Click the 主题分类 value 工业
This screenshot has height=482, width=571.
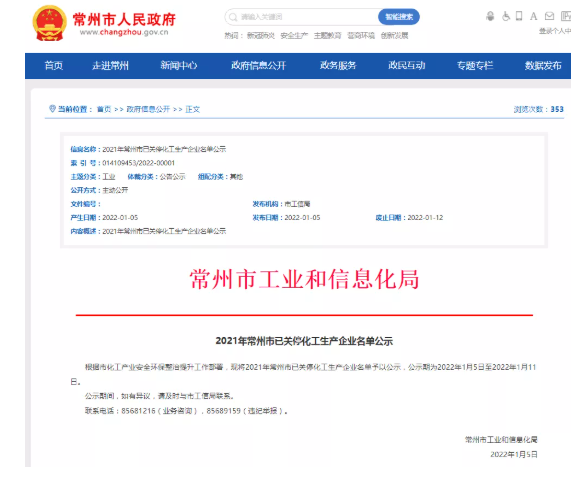[109, 177]
